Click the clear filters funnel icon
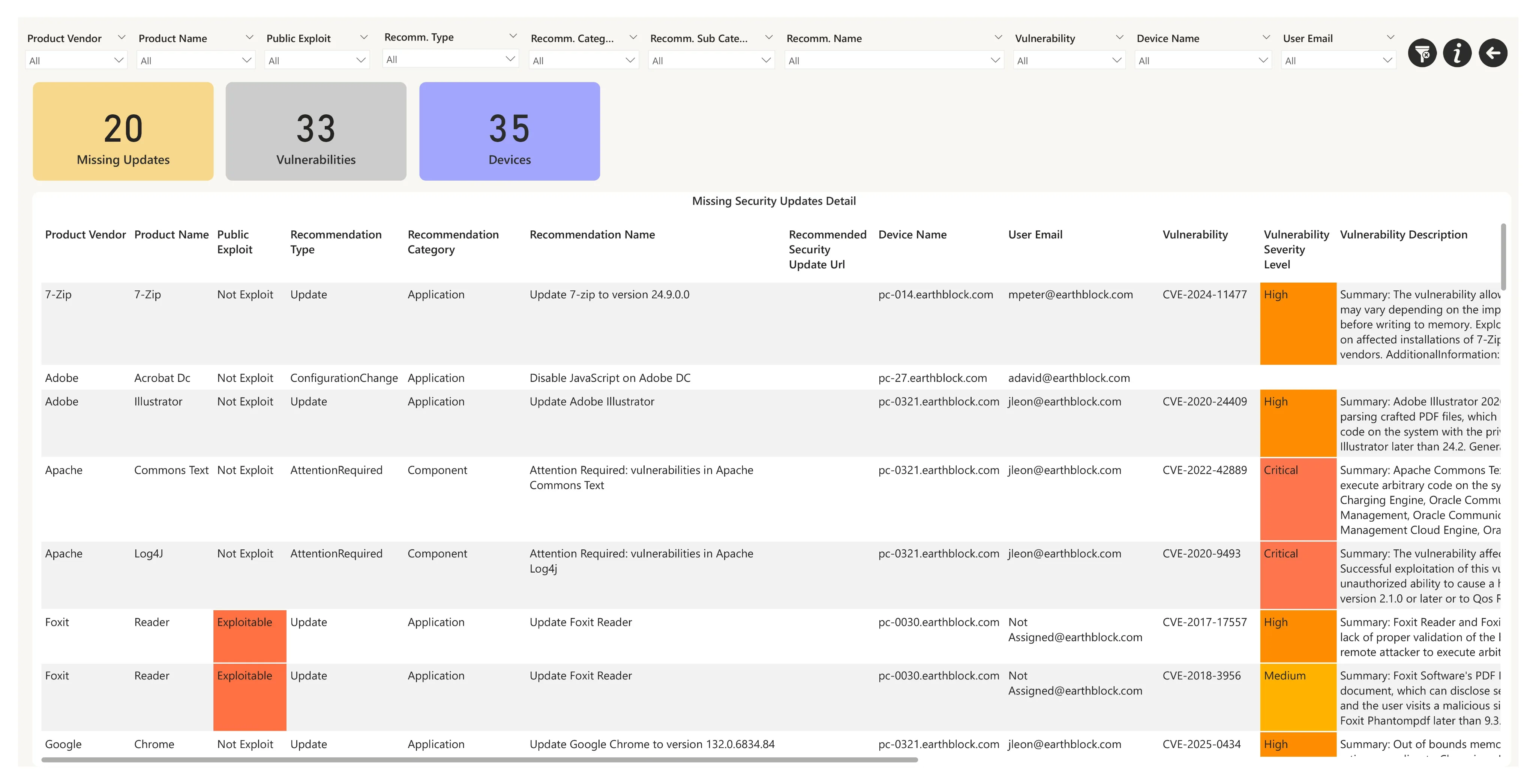This screenshot has width=1536, height=784. pyautogui.click(x=1422, y=54)
